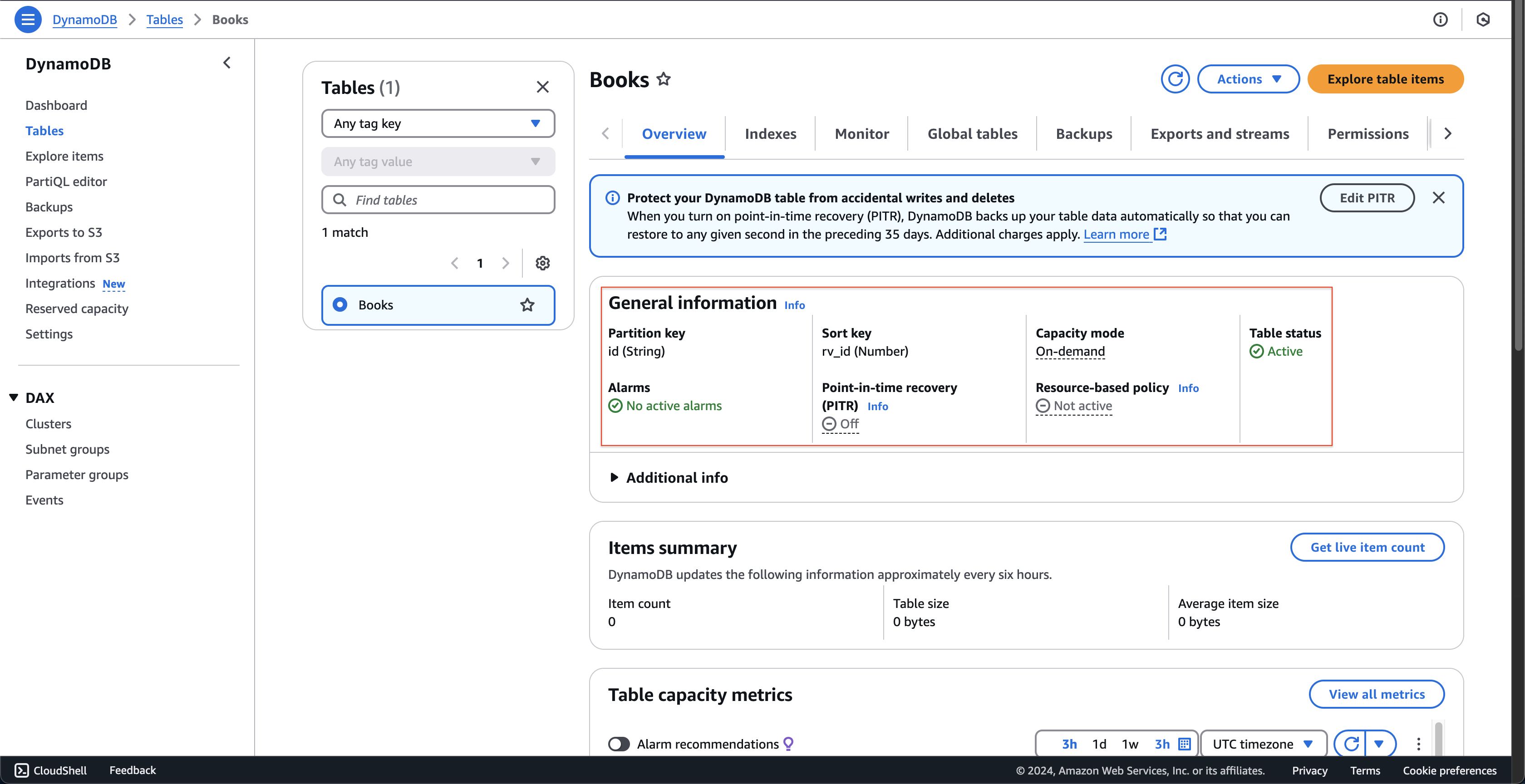Select the Books table radio button
Image resolution: width=1525 pixels, height=784 pixels.
click(x=340, y=304)
